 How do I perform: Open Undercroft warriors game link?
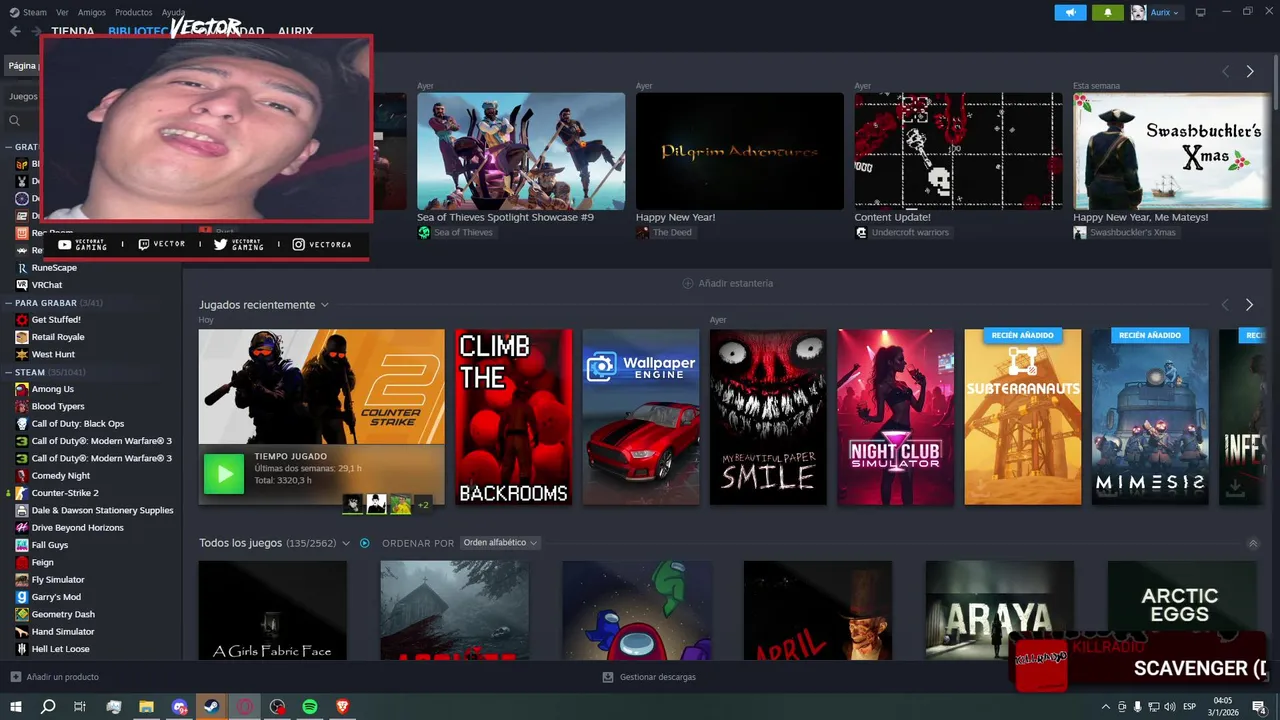[x=902, y=232]
